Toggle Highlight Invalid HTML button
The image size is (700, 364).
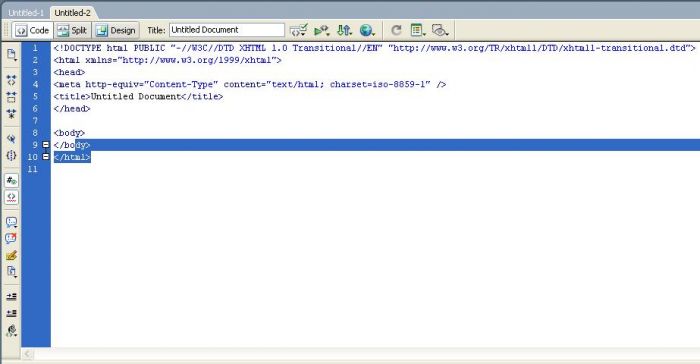pyautogui.click(x=12, y=197)
